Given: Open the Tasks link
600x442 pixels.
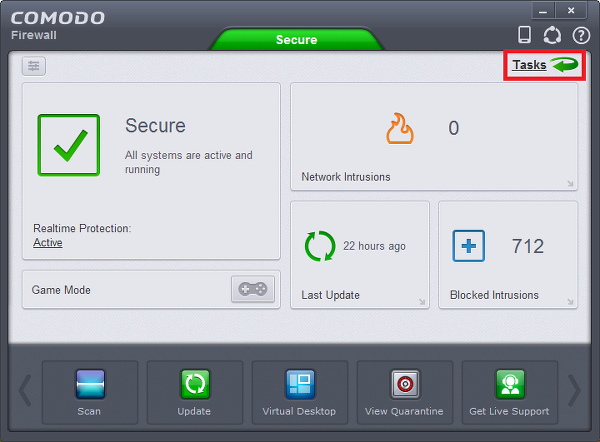Looking at the screenshot, I should pos(529,65).
